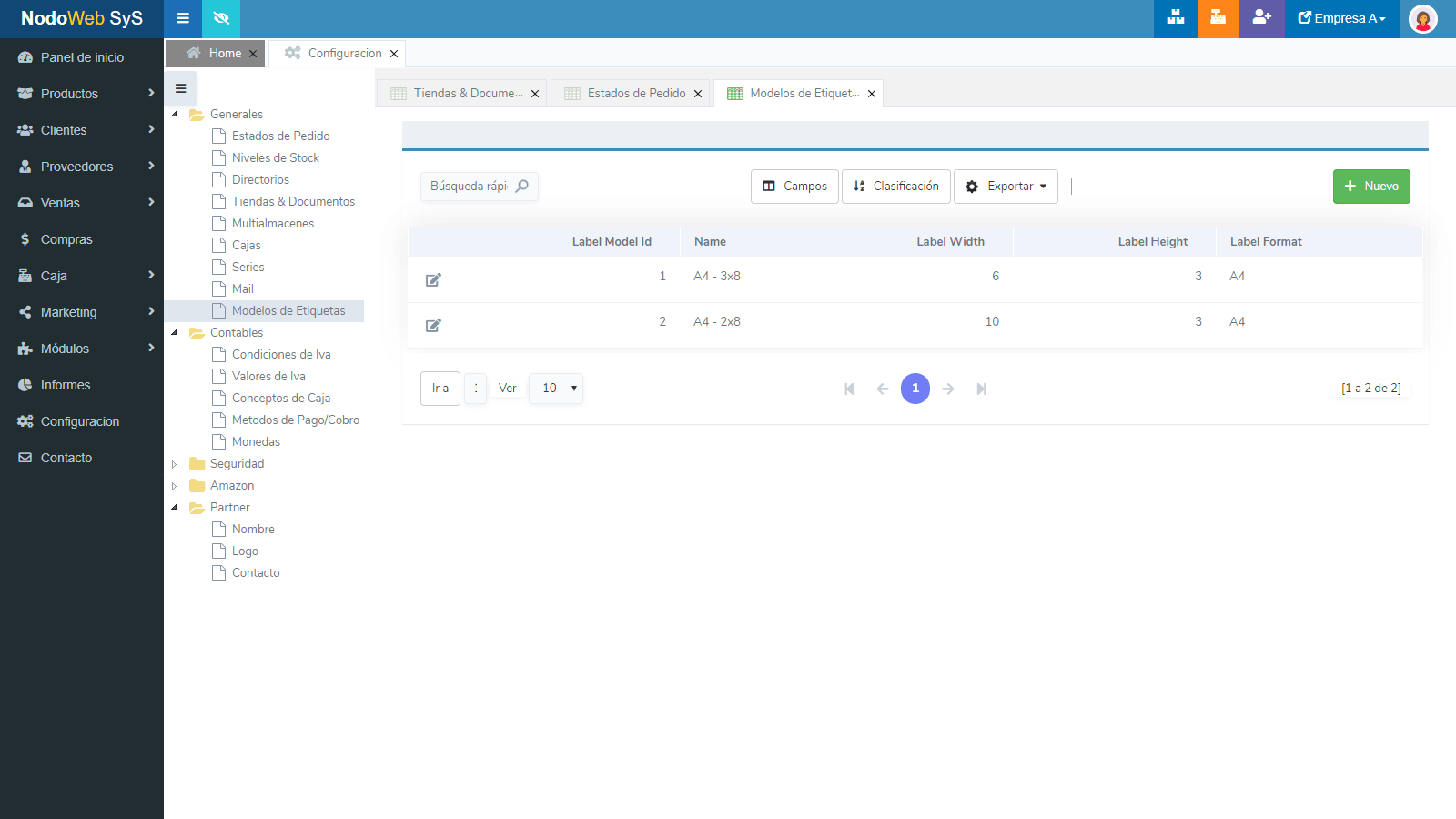Open the user avatar profile menu
1456x819 pixels.
[x=1422, y=18]
